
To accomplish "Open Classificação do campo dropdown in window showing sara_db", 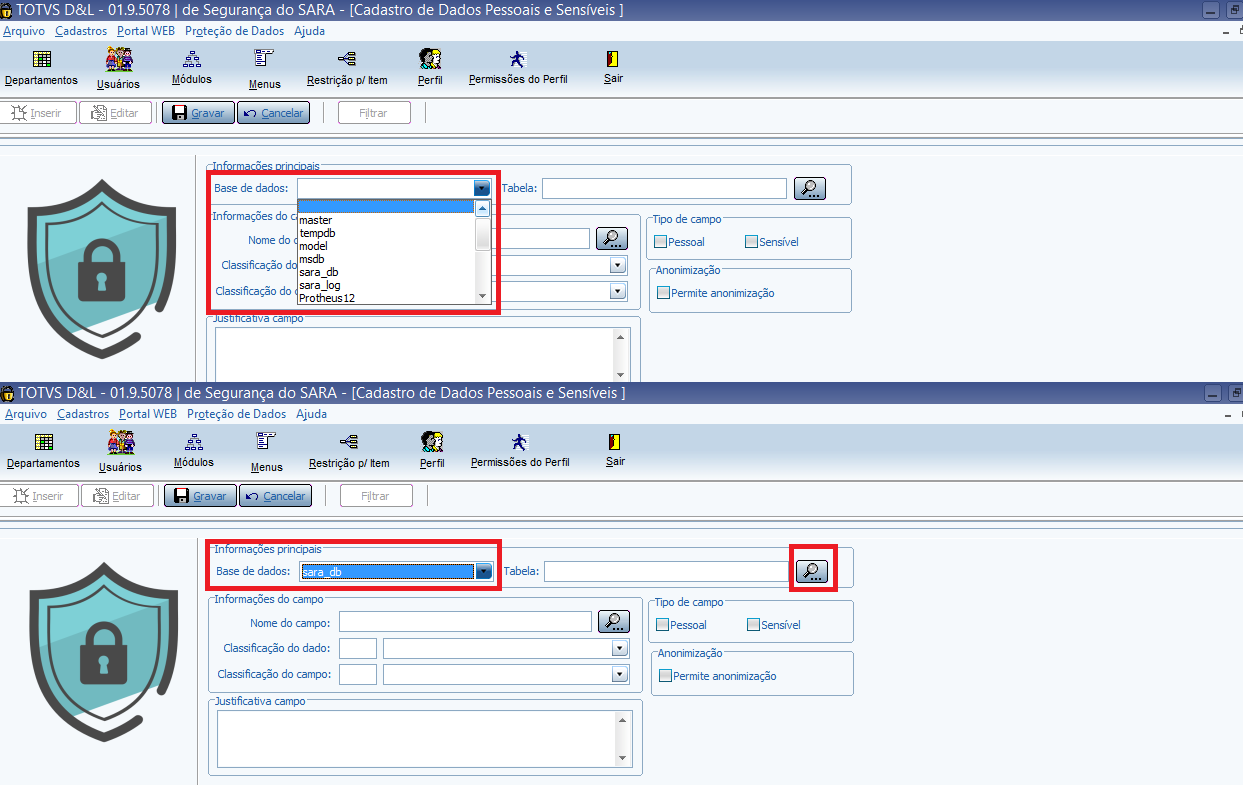I will [620, 674].
